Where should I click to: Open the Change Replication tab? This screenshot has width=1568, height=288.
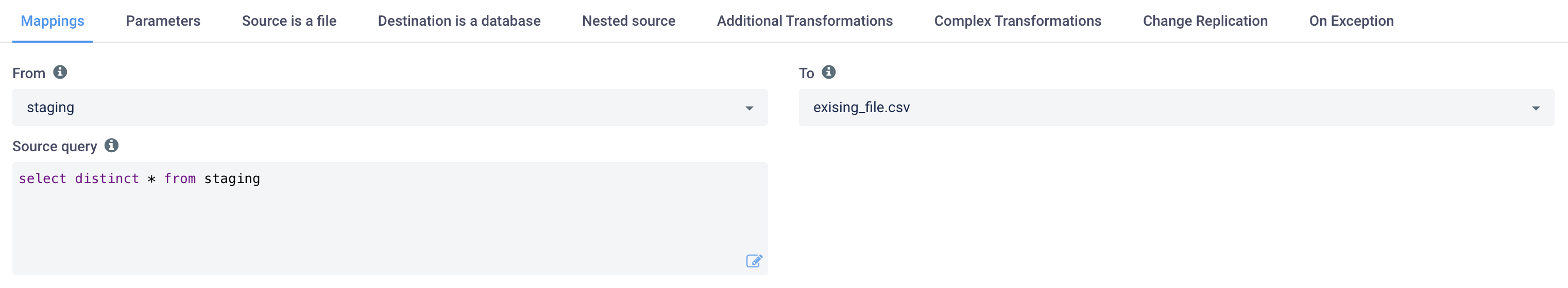coord(1205,21)
